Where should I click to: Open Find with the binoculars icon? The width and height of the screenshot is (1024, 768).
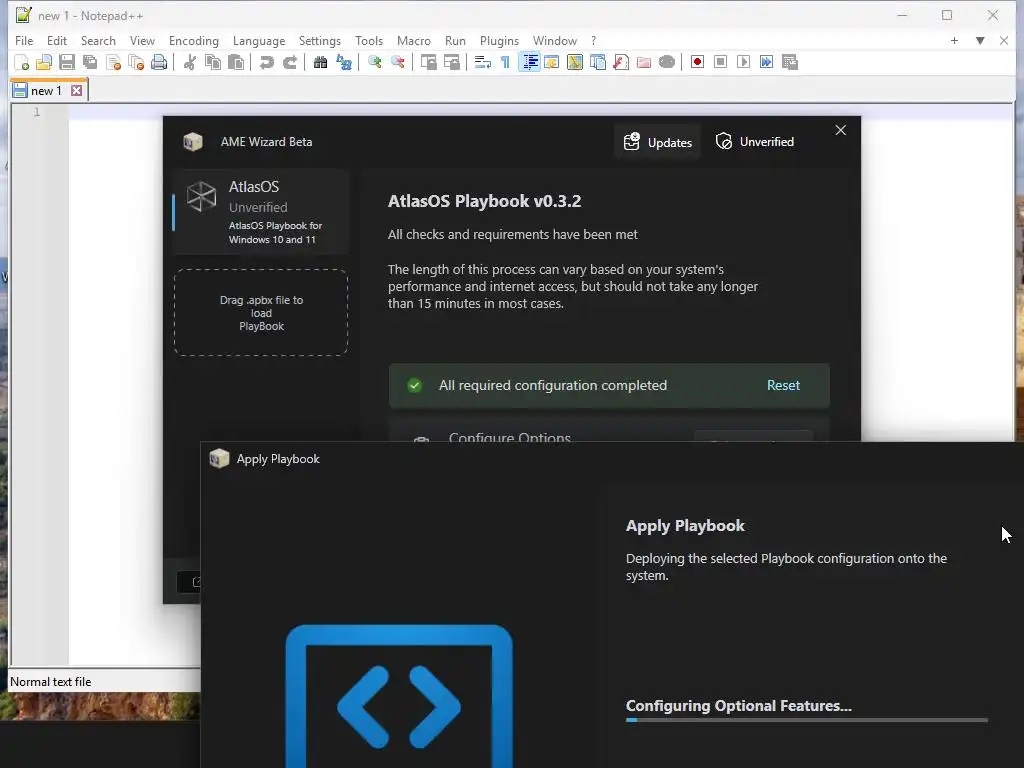point(320,62)
